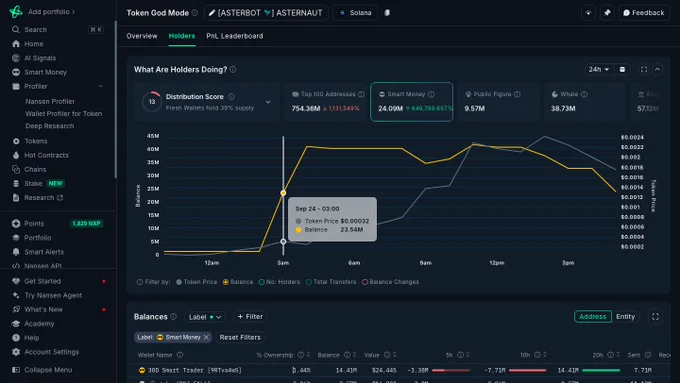
Task: Remove the Smart Money label filter
Action: tap(206, 337)
